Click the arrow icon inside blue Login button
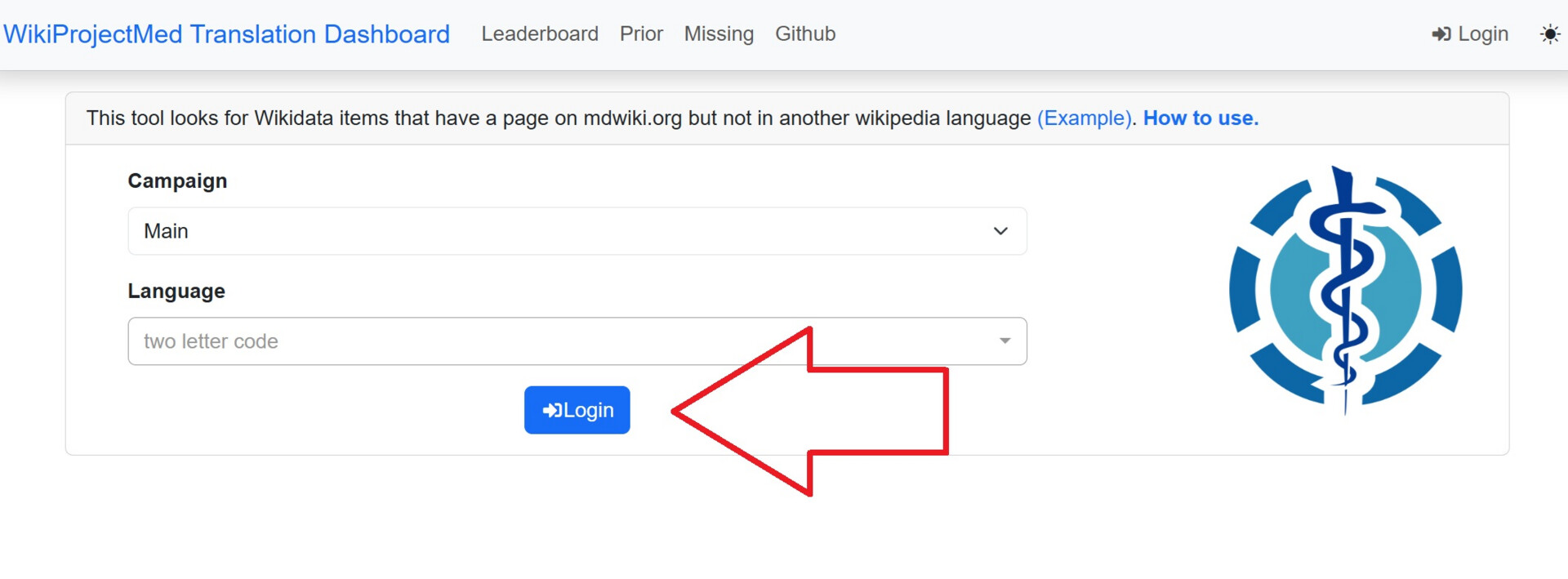Screen dimensions: 1568x579 (x=552, y=410)
